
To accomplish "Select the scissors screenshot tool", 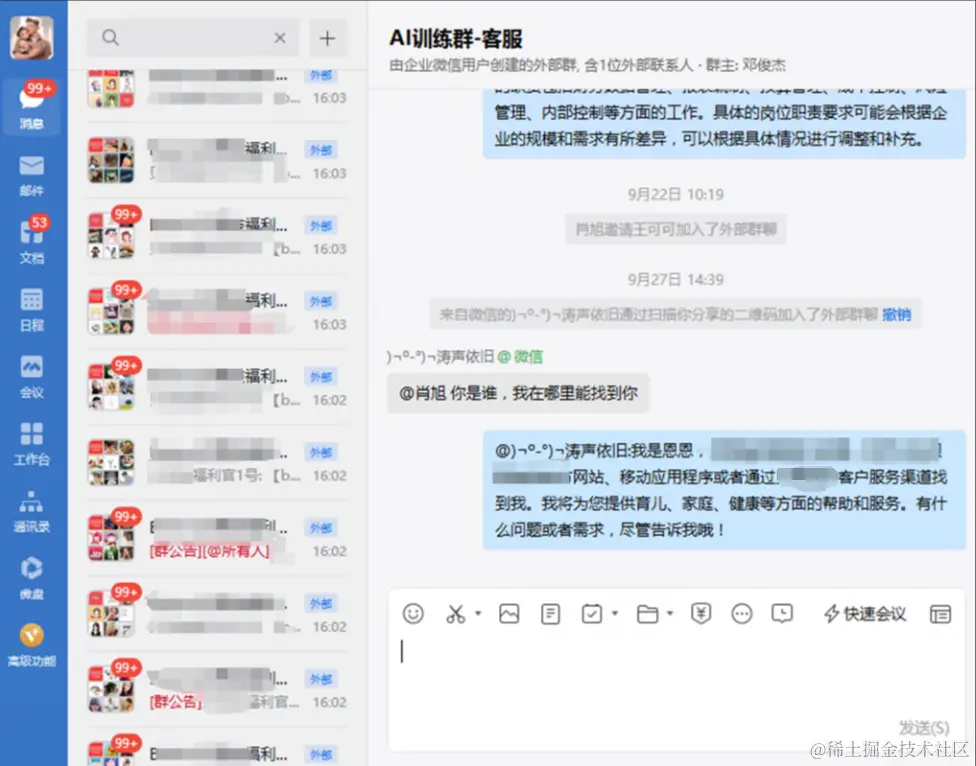I will tap(456, 614).
